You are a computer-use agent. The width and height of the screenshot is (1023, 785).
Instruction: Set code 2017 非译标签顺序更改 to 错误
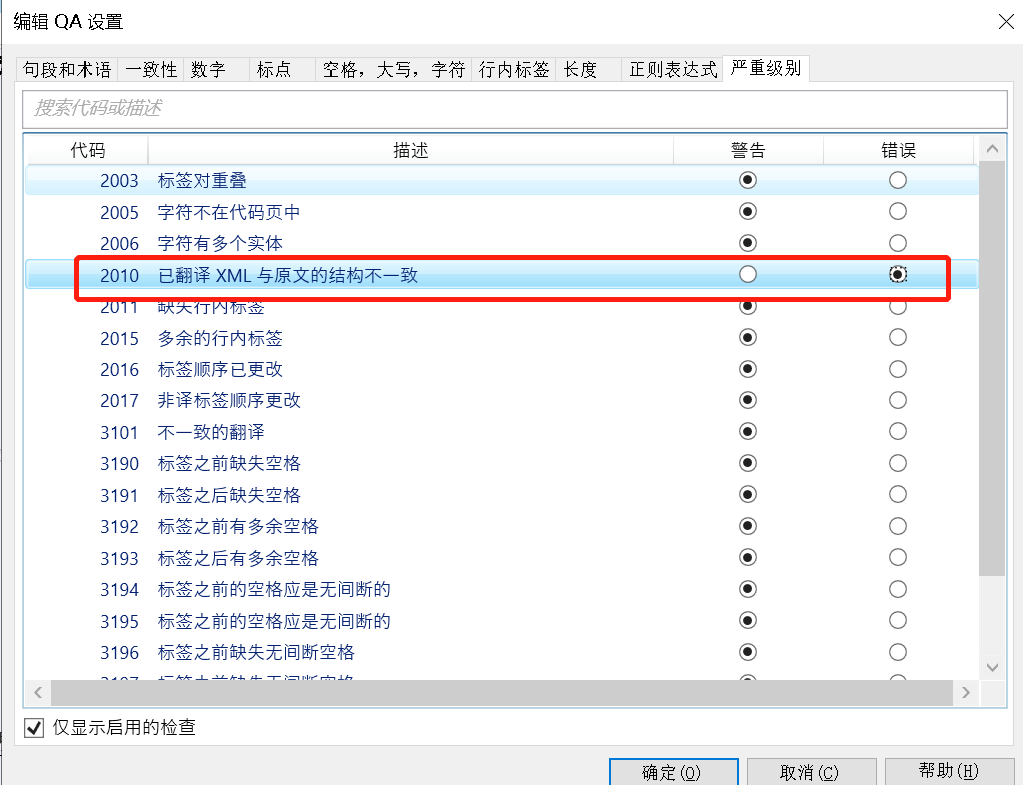click(898, 400)
